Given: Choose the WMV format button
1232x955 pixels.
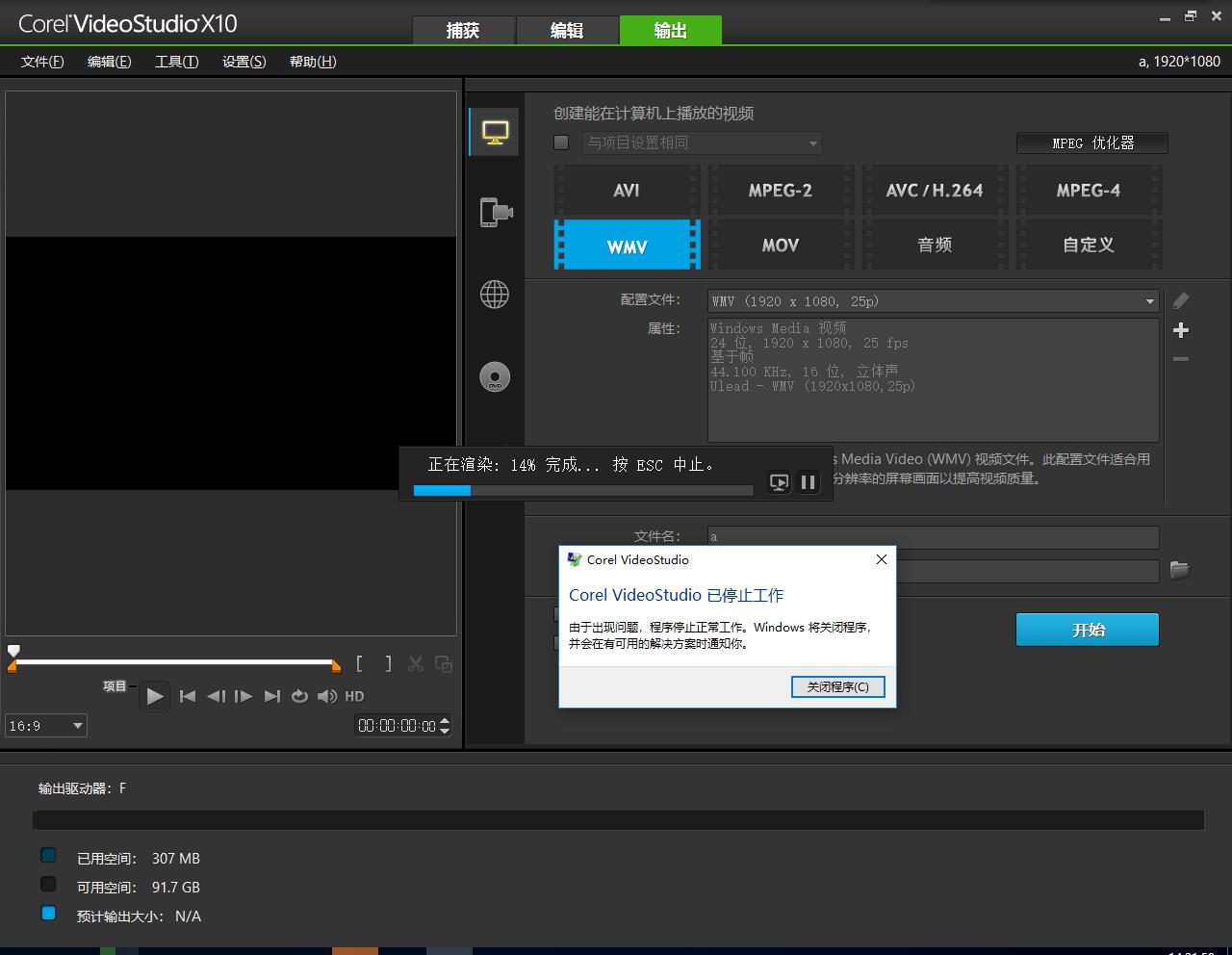Looking at the screenshot, I should (627, 245).
